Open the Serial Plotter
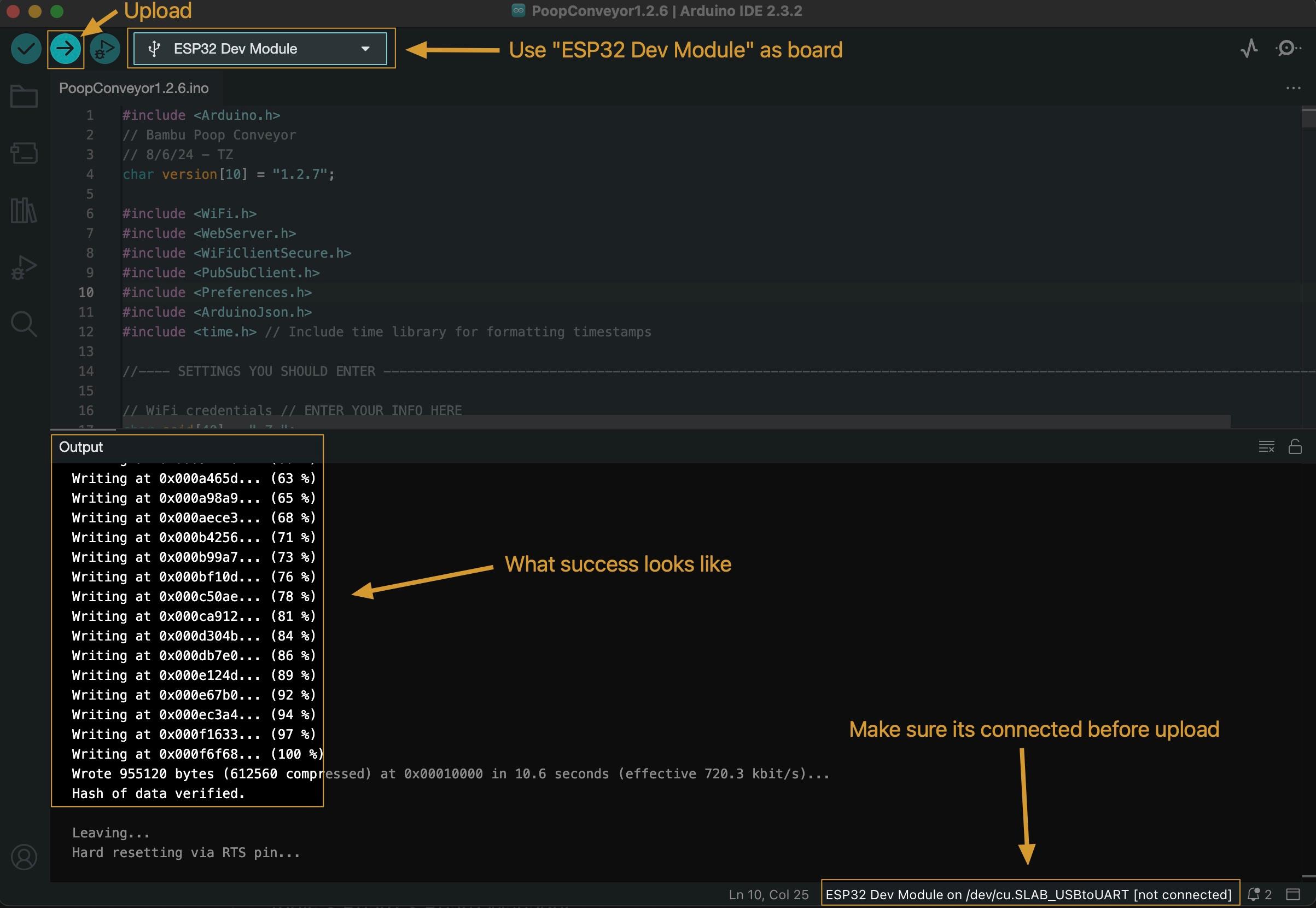The height and width of the screenshot is (908, 1316). pos(1249,48)
